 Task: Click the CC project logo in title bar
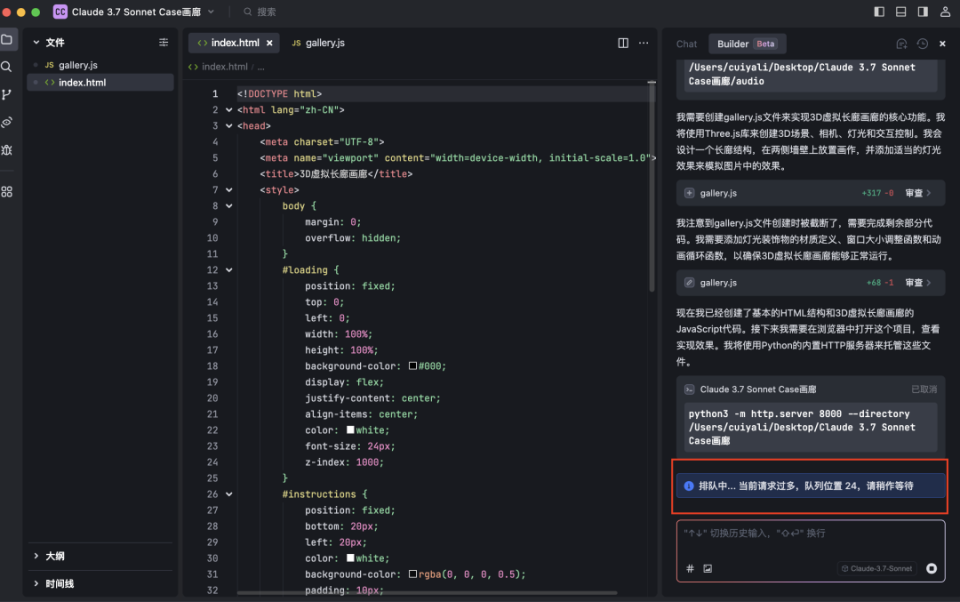pyautogui.click(x=60, y=12)
